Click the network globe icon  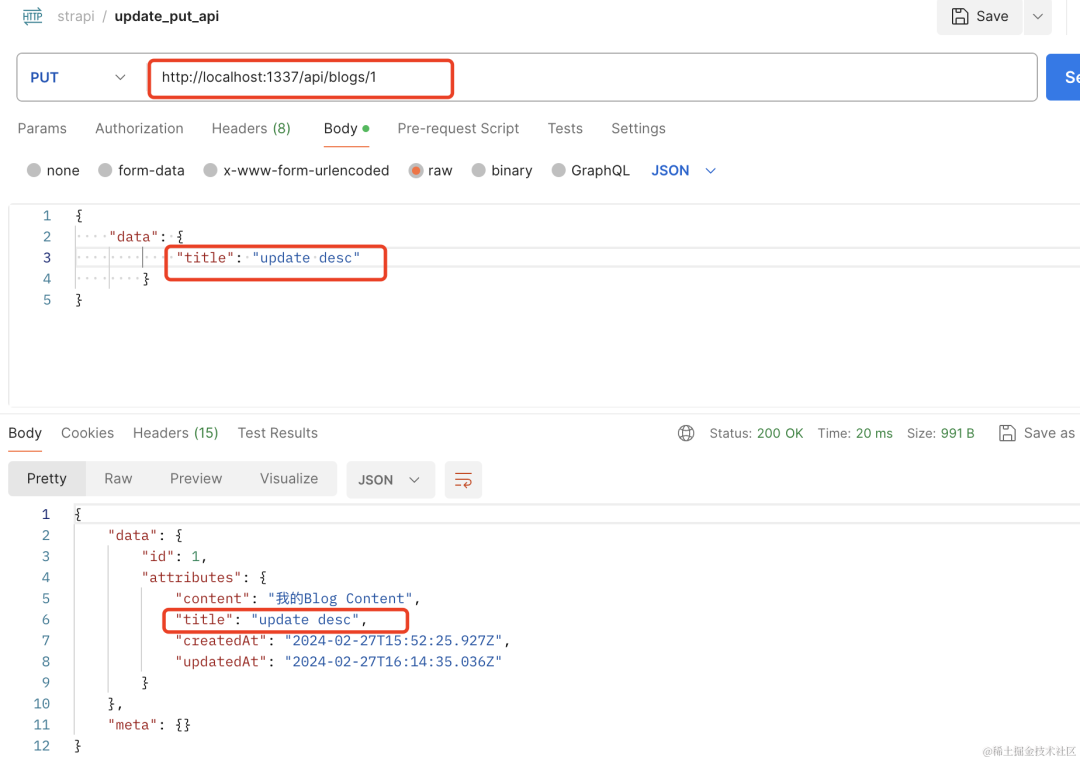tap(686, 433)
